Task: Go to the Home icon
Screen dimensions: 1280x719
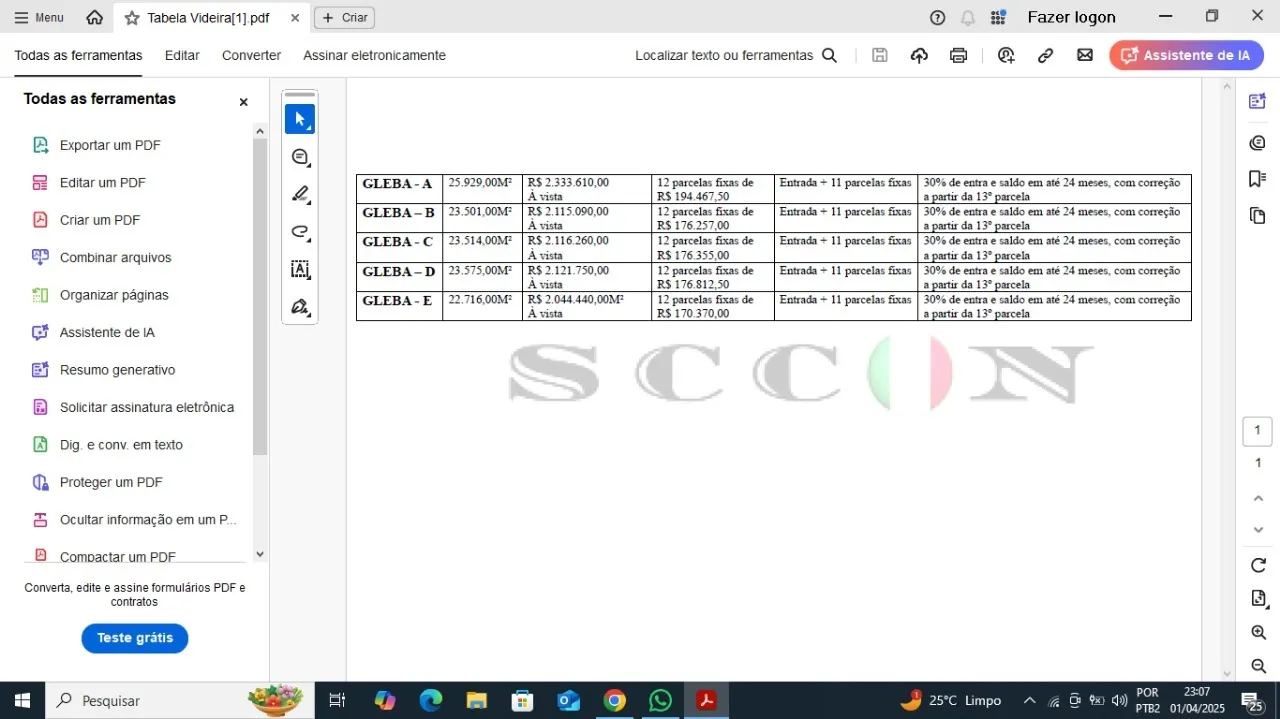Action: point(95,17)
